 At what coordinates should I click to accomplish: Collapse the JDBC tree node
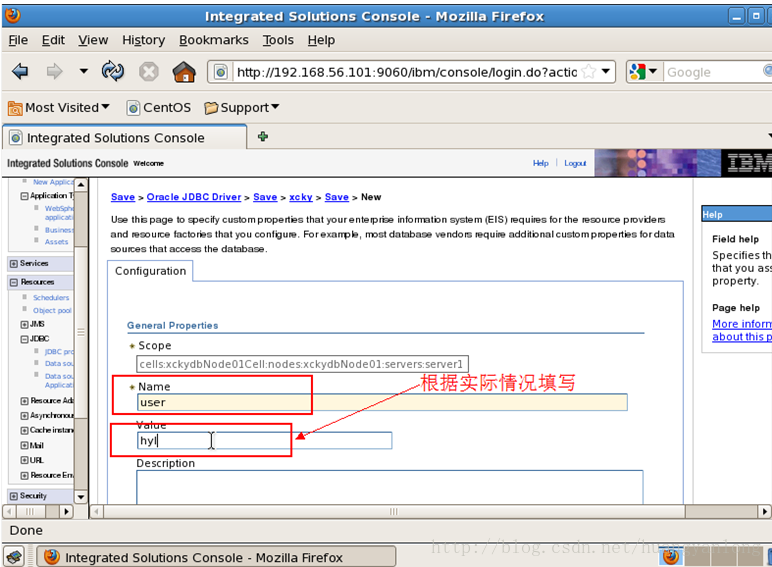coord(24,339)
